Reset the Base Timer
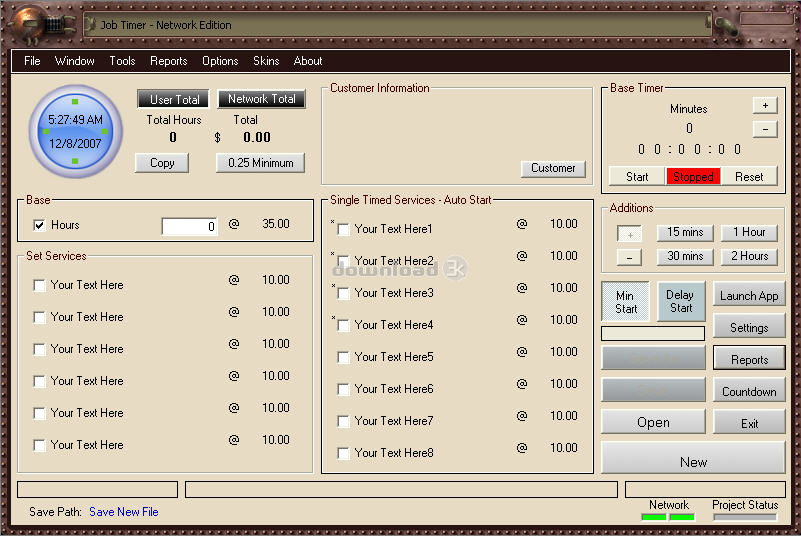801x536 pixels. [x=749, y=176]
